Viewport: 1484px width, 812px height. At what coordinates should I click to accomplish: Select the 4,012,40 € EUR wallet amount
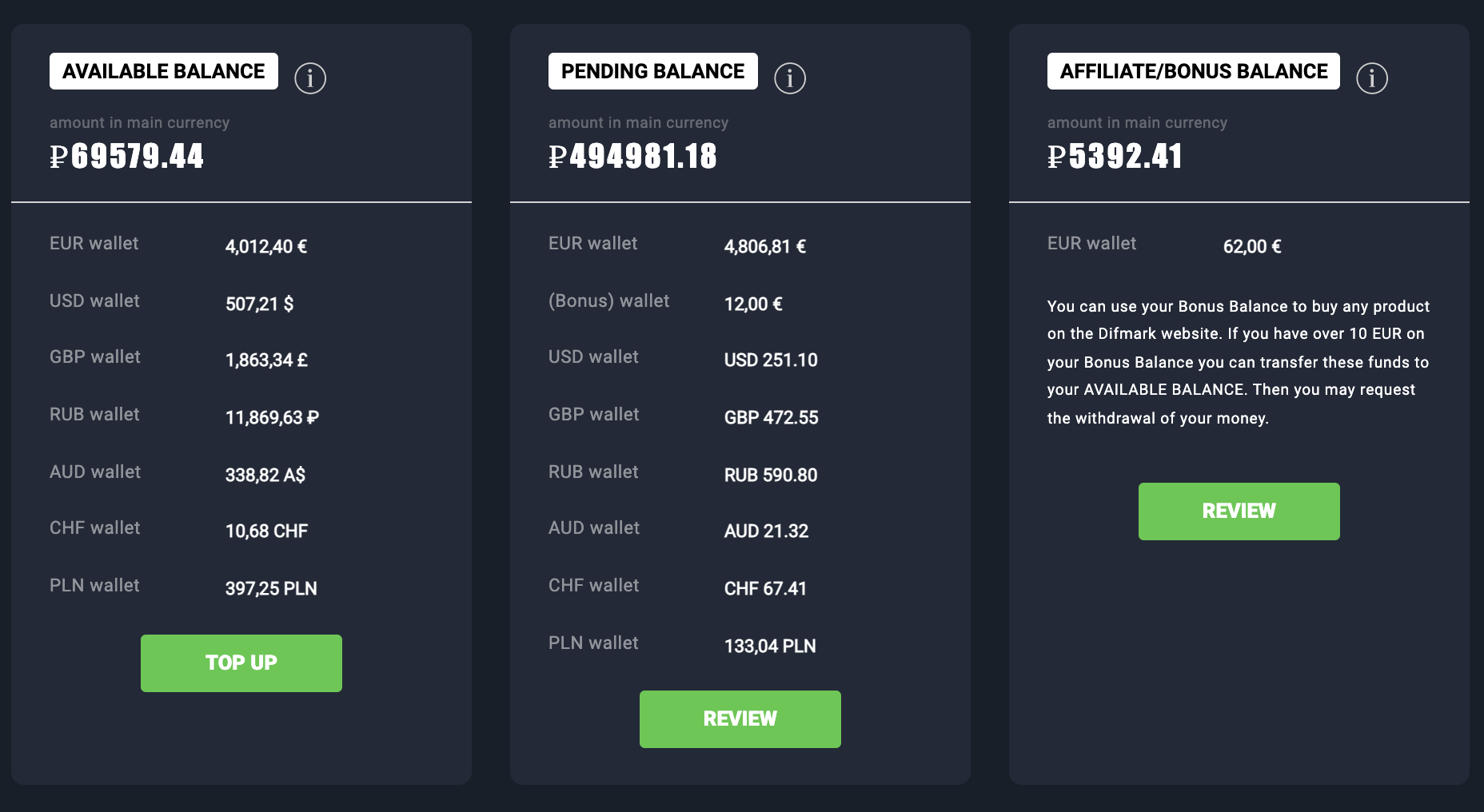click(x=266, y=246)
